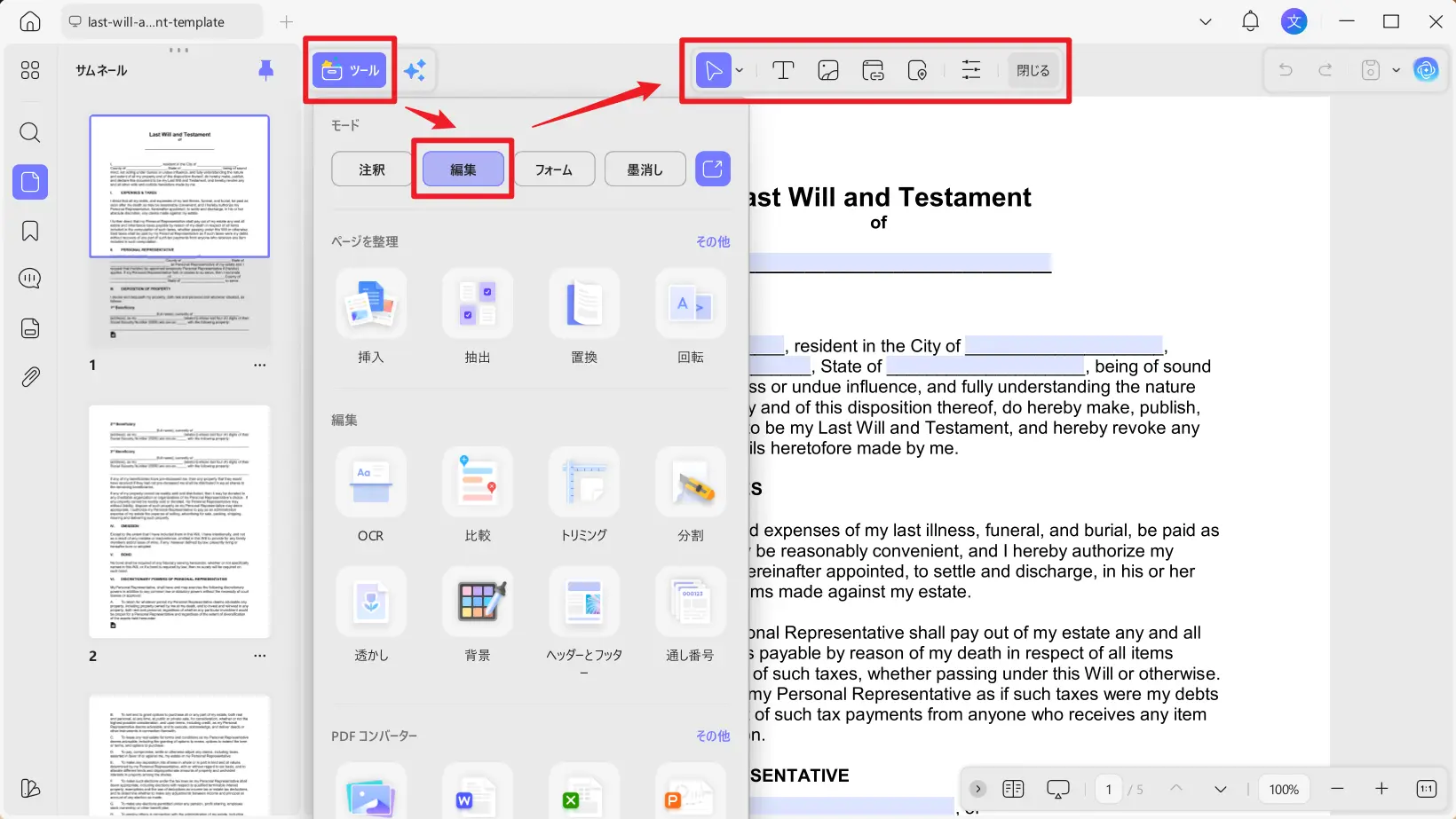Viewport: 1456px width, 819px height.
Task: Open the search panel magnifier icon
Action: point(30,133)
